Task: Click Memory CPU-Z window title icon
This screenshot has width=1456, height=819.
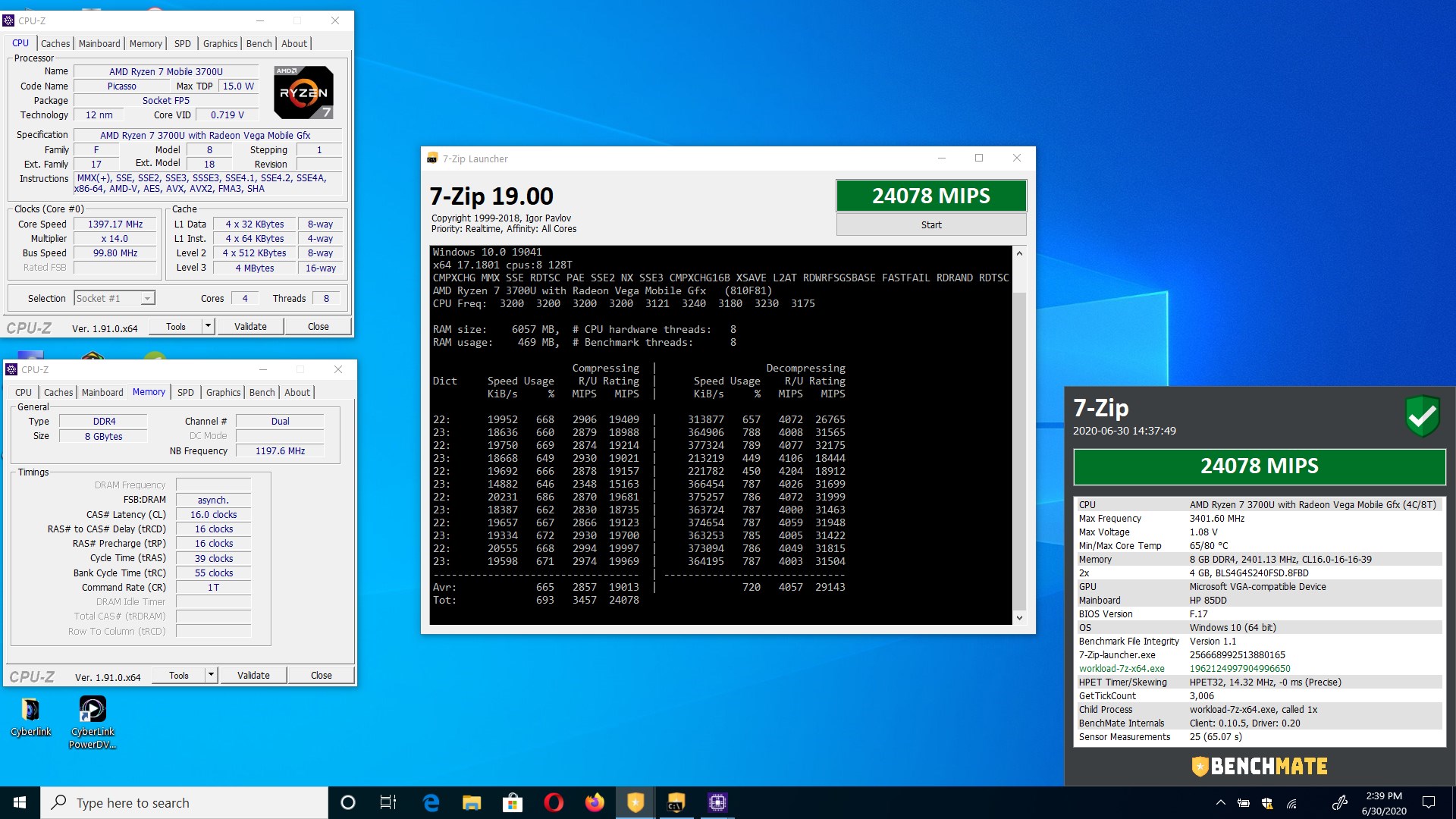Action: click(11, 369)
